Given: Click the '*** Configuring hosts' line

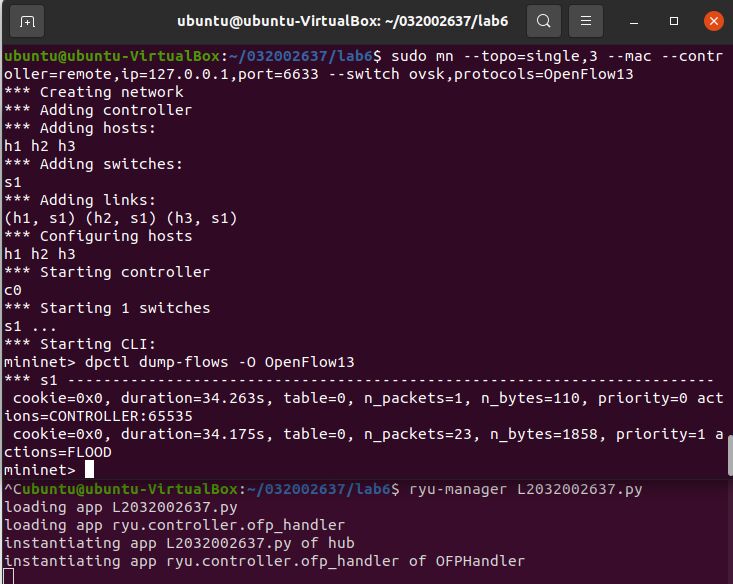Looking at the screenshot, I should pyautogui.click(x=98, y=236).
